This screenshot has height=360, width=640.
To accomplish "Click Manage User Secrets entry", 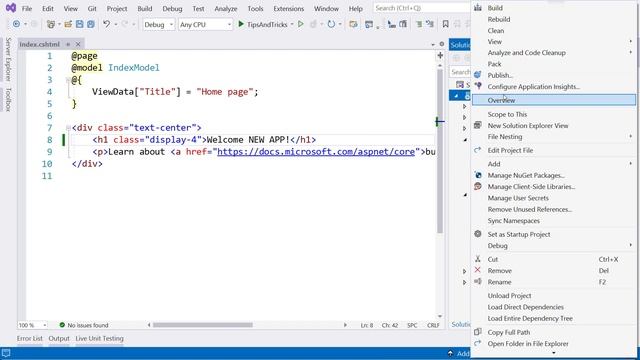I will pos(554,198).
